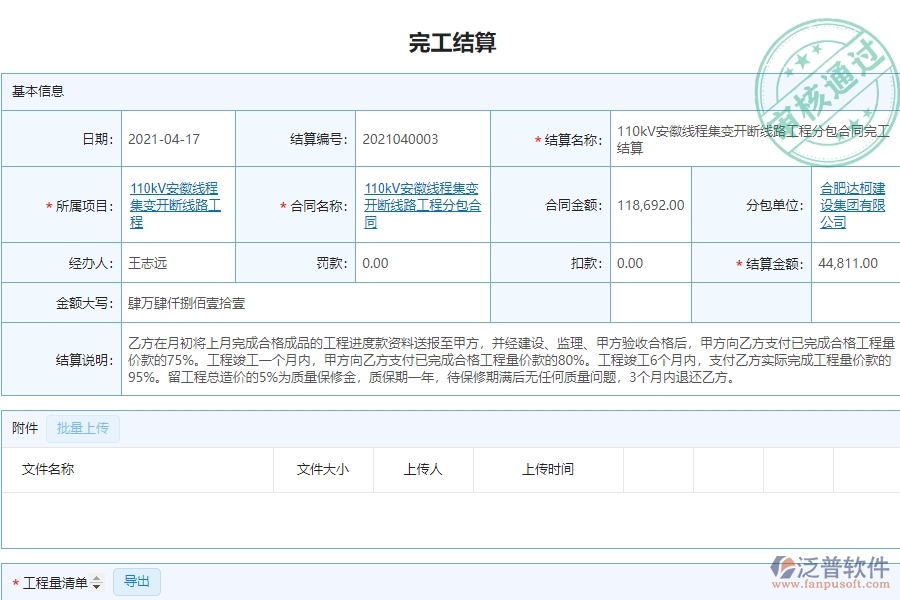
Task: Toggle the 工程量清单 sort arrows
Action: point(97,583)
